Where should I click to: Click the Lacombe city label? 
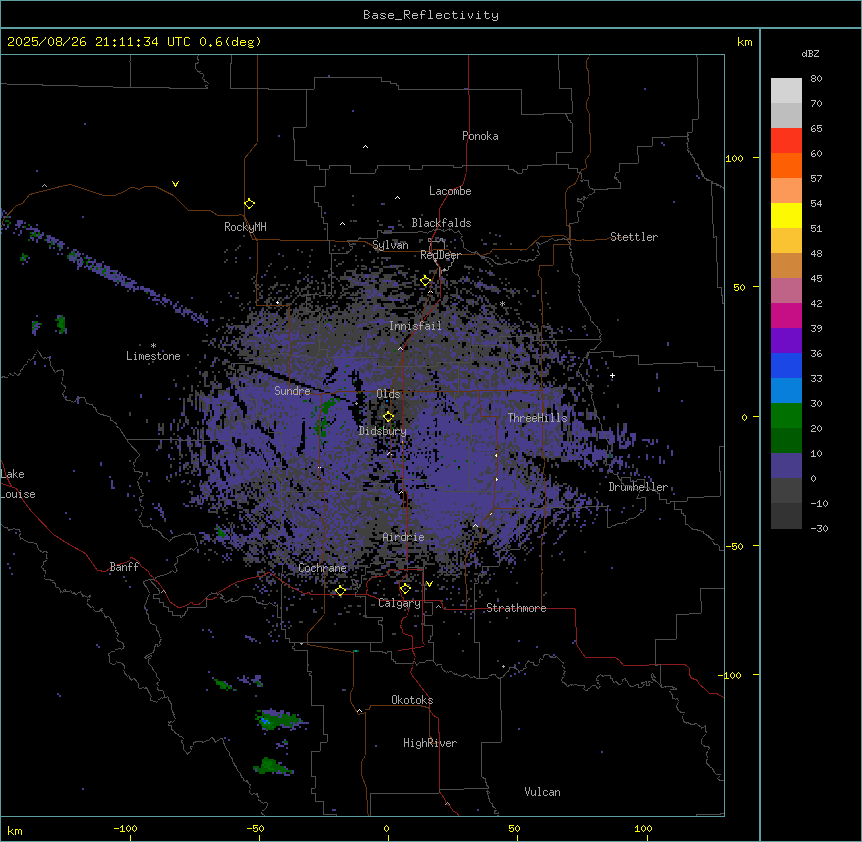[450, 191]
